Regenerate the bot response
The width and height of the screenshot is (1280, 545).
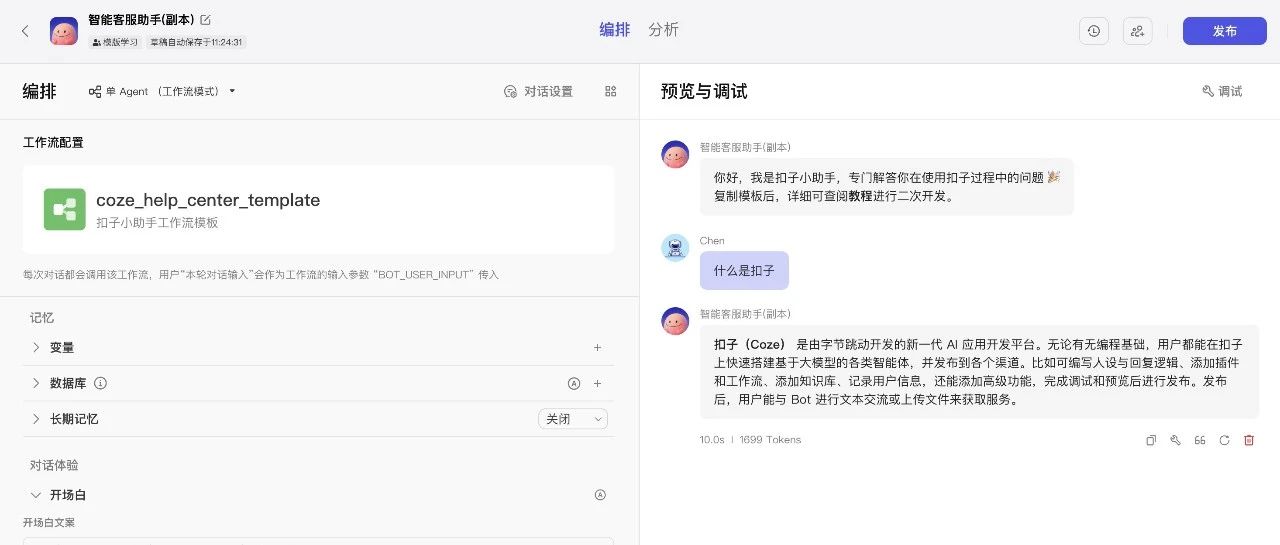tap(1224, 440)
